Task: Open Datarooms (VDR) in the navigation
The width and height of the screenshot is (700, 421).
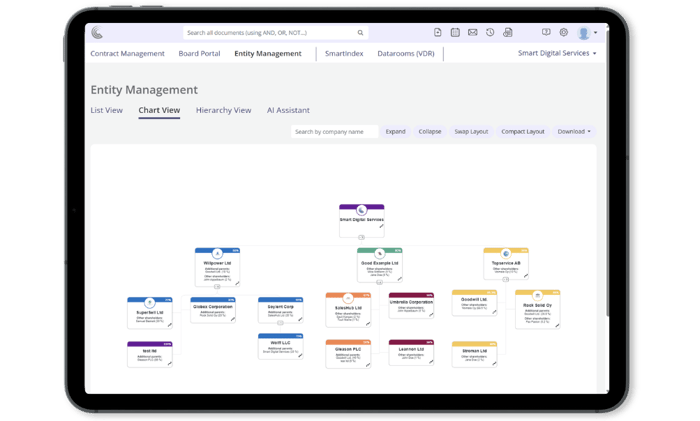Action: [x=406, y=54]
